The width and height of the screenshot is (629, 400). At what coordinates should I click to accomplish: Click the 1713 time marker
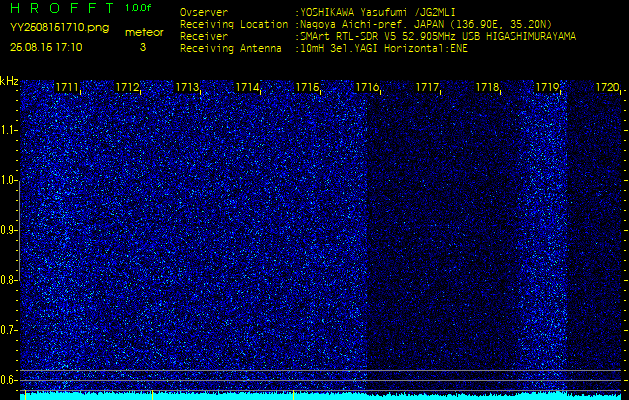pos(187,87)
